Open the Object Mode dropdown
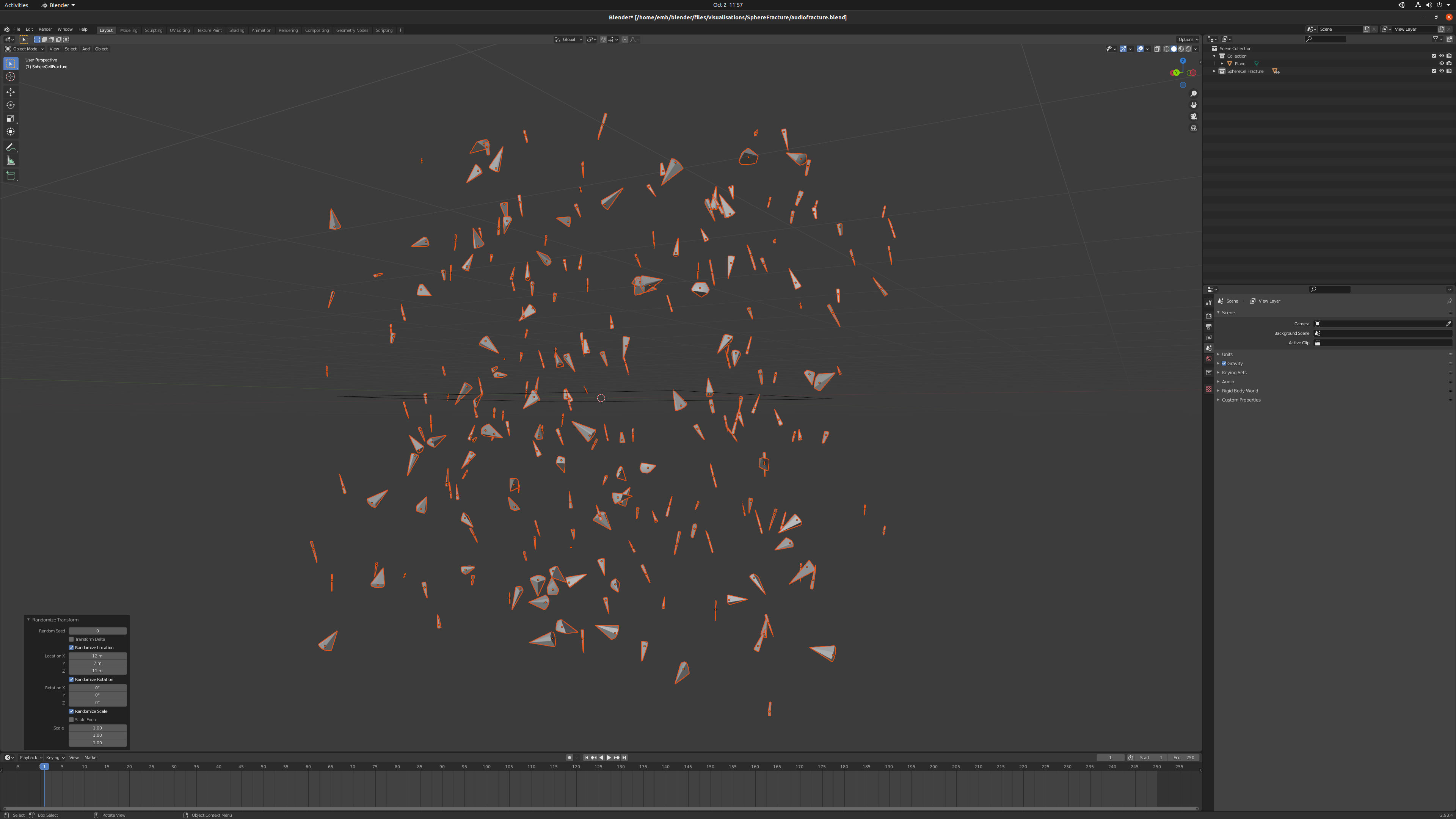Screen dimensions: 1456x819 (24, 49)
